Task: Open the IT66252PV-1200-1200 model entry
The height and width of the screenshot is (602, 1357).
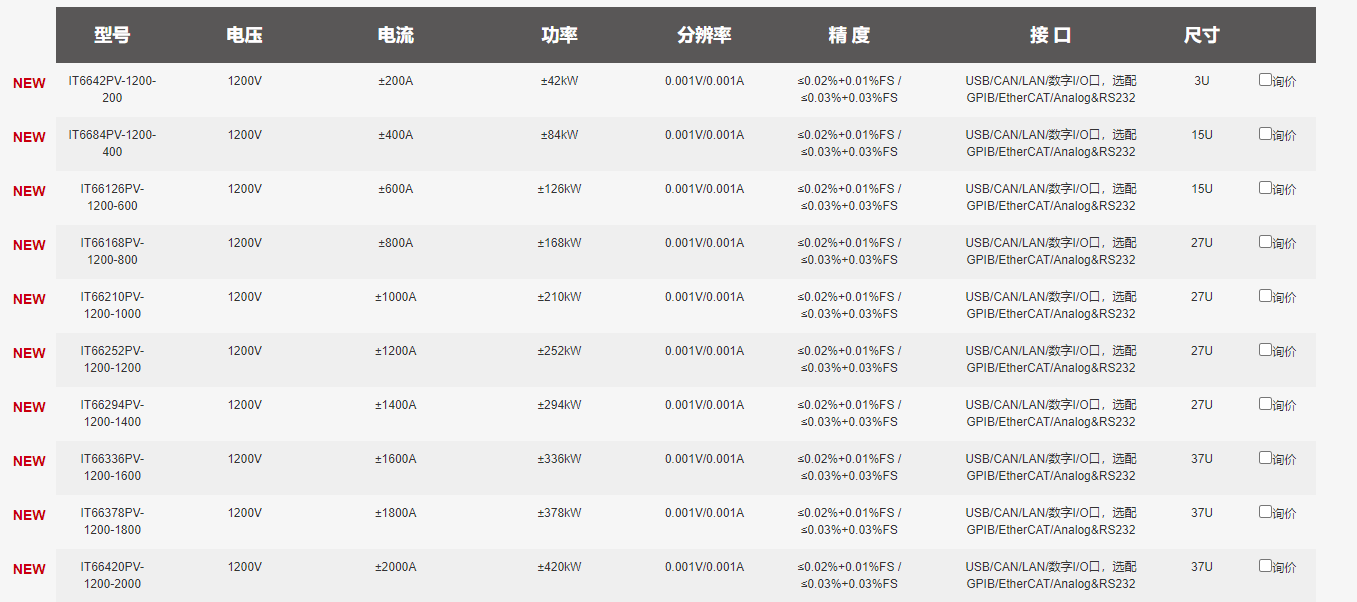Action: [112, 359]
